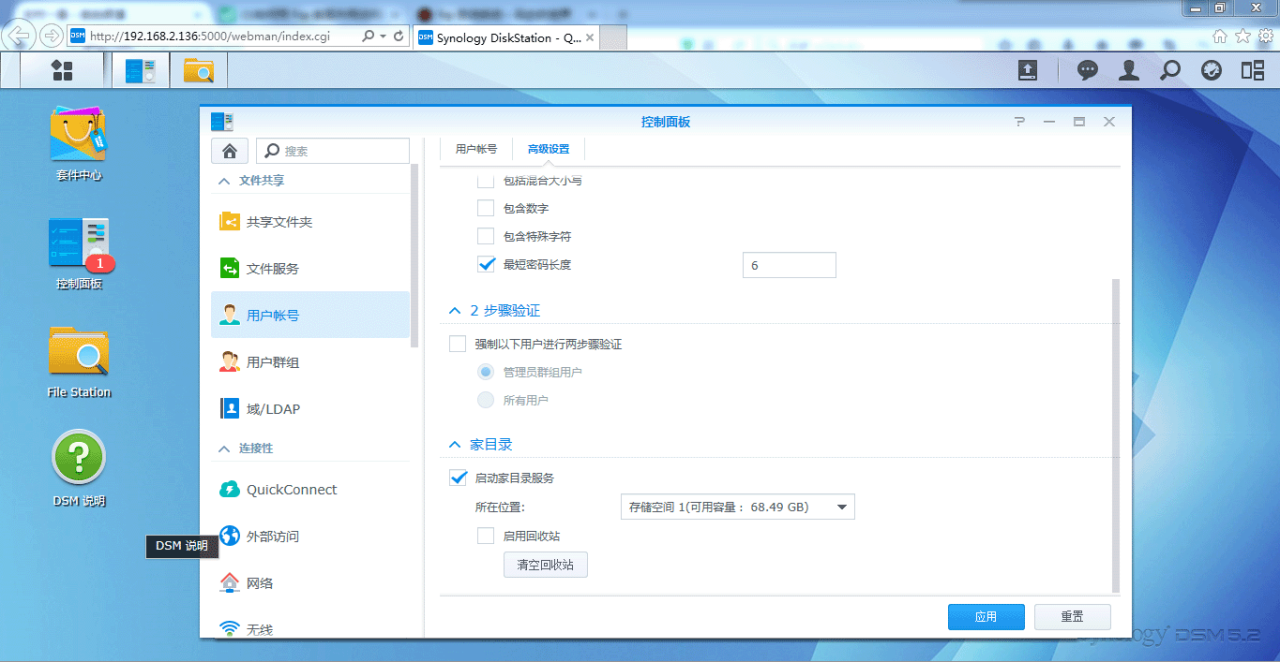Collapse the 家目录 section
The image size is (1280, 662).
(x=456, y=444)
